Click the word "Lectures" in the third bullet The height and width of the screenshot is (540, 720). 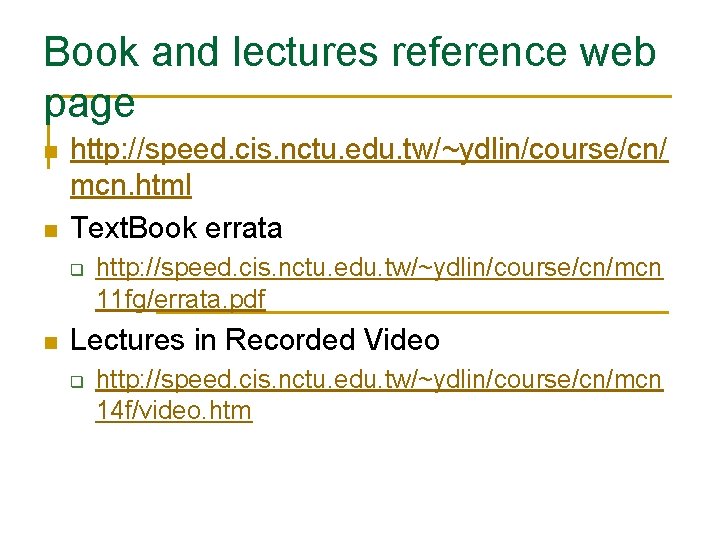click(x=129, y=340)
